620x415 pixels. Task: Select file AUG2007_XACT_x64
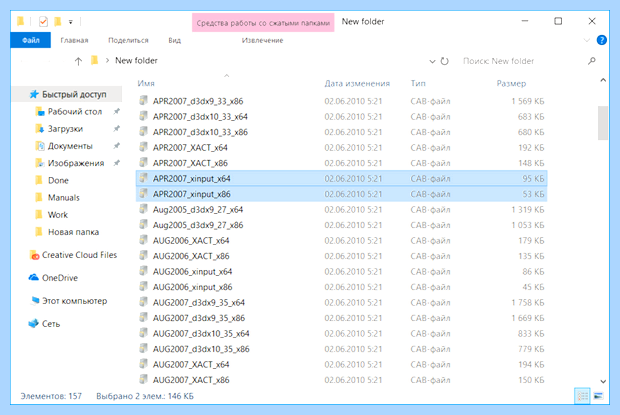coord(342,364)
